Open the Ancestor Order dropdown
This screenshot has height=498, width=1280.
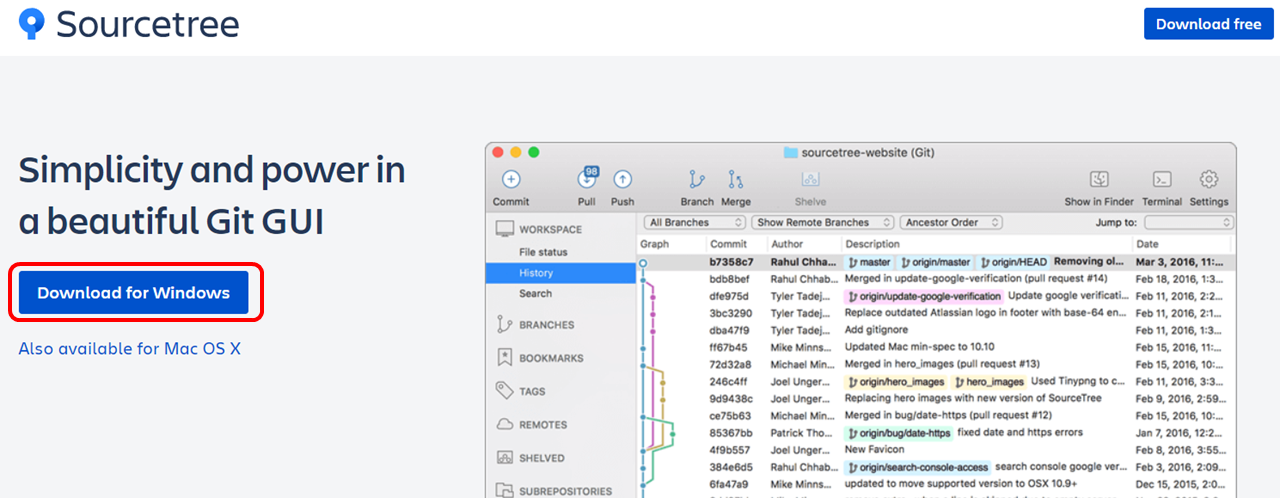click(952, 222)
